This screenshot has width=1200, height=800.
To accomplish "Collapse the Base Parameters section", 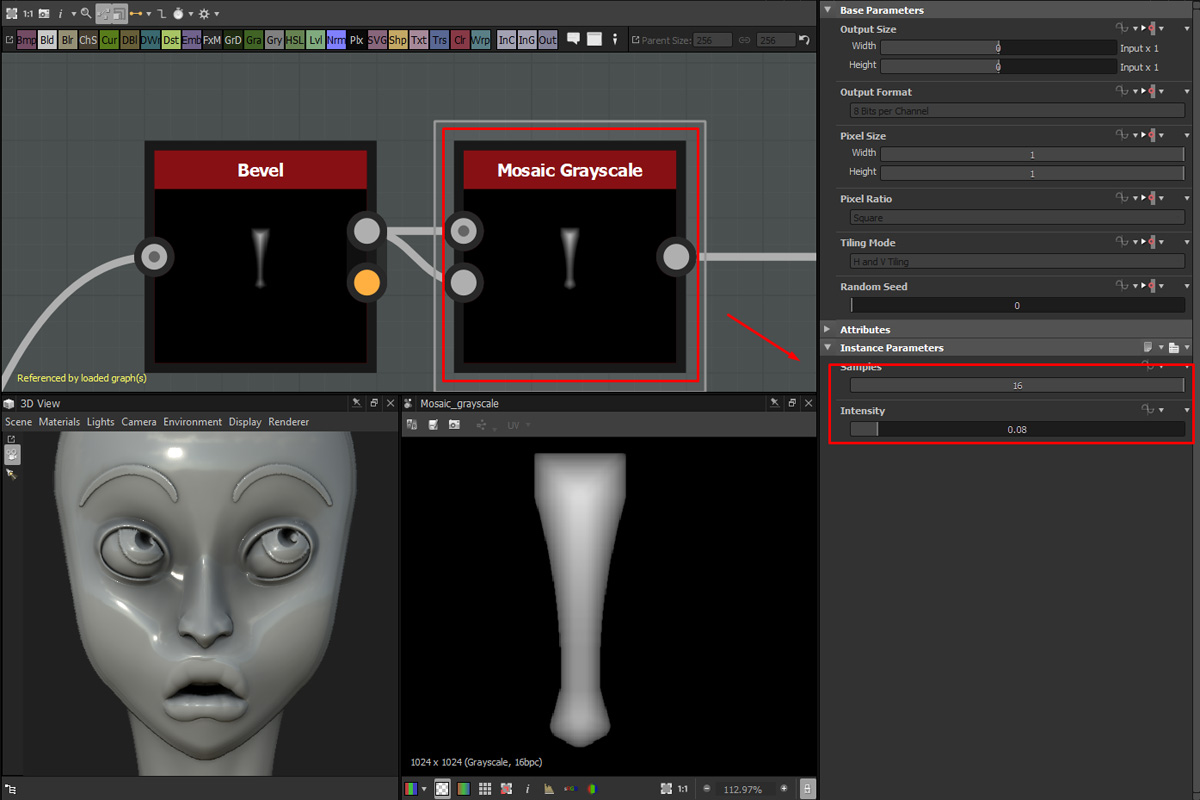I will coord(827,10).
